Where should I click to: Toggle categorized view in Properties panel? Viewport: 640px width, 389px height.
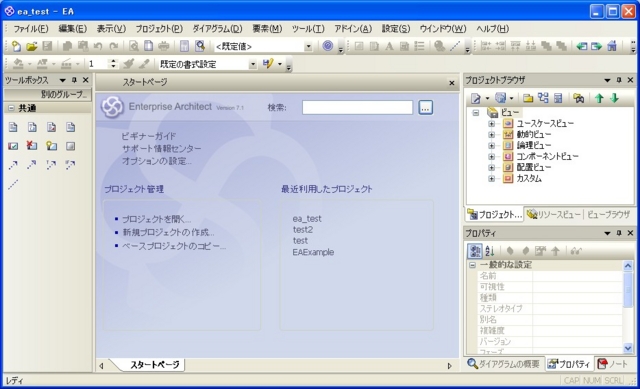click(x=474, y=251)
